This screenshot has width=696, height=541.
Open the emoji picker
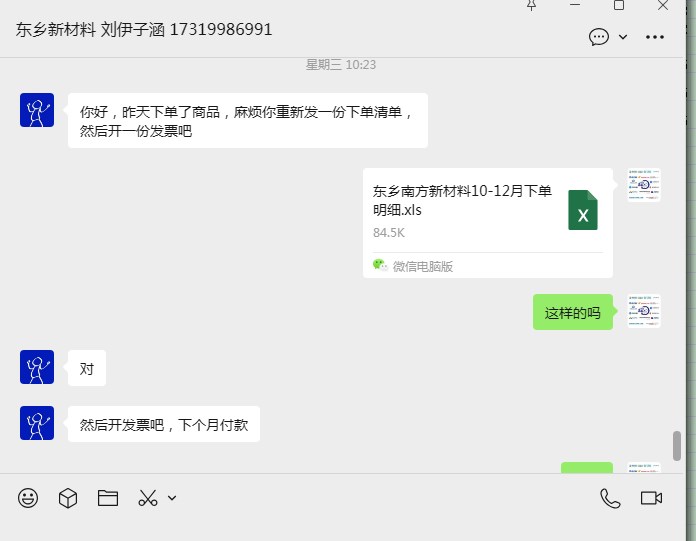click(x=28, y=498)
